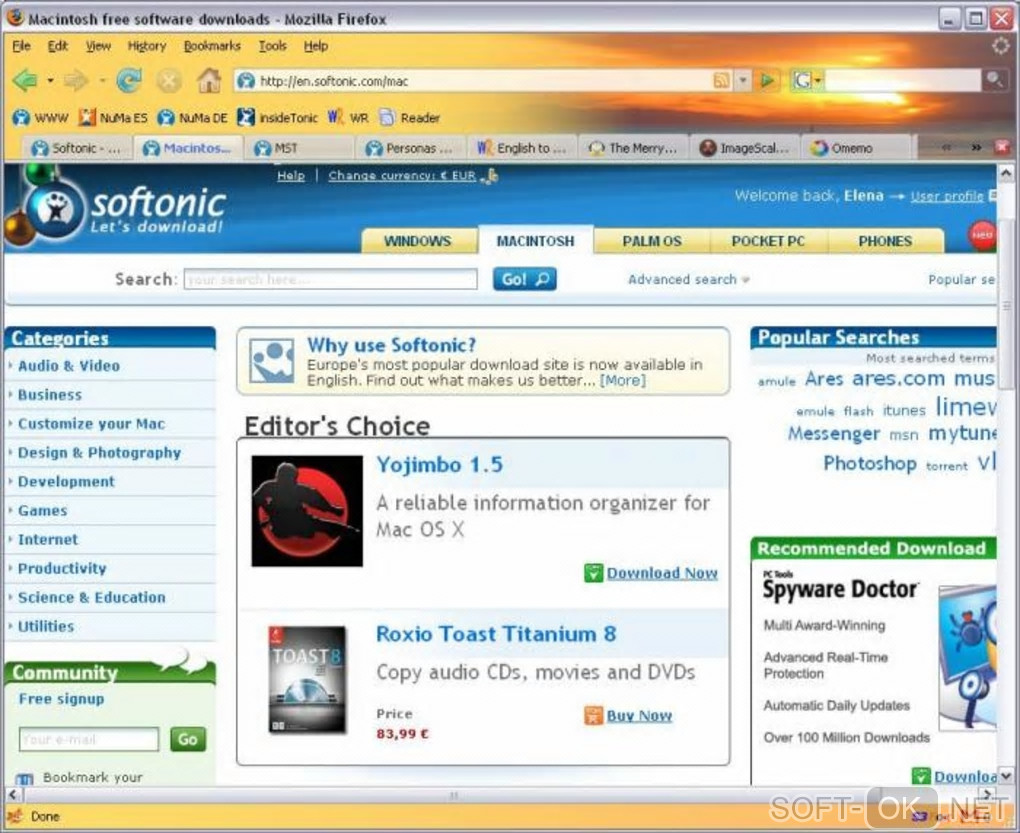Click the URL address bar

(485, 81)
